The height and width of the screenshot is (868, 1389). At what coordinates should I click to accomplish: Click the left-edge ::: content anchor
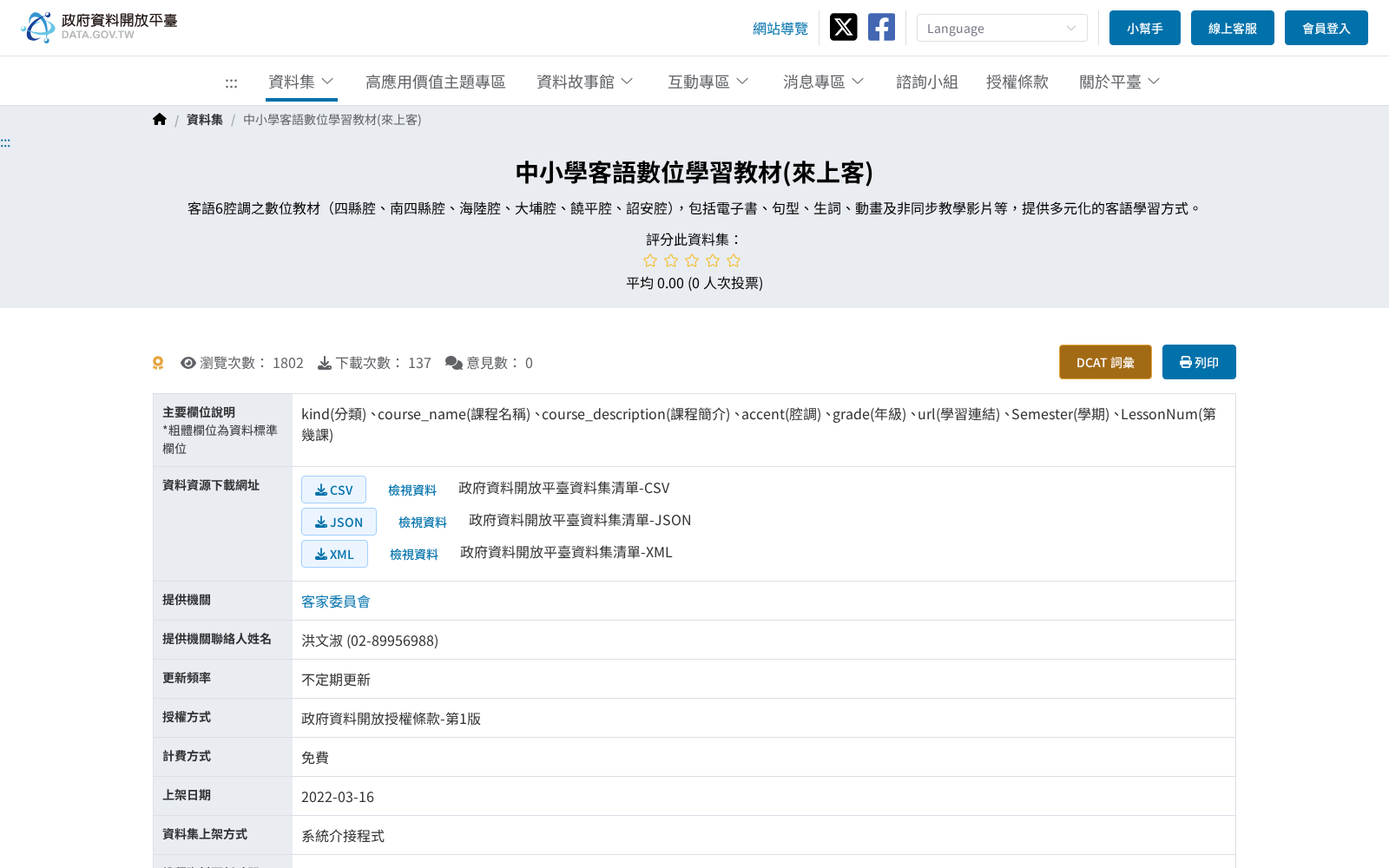point(5,143)
